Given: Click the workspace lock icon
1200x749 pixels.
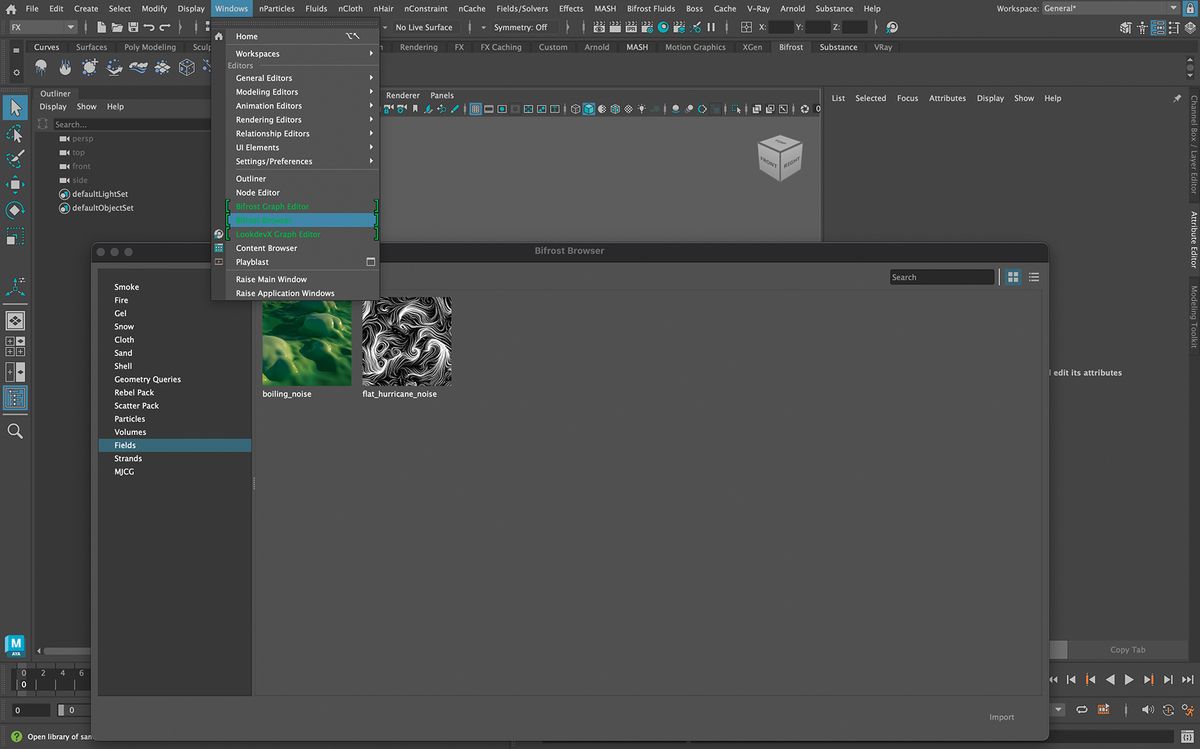Looking at the screenshot, I should (x=1190, y=8).
